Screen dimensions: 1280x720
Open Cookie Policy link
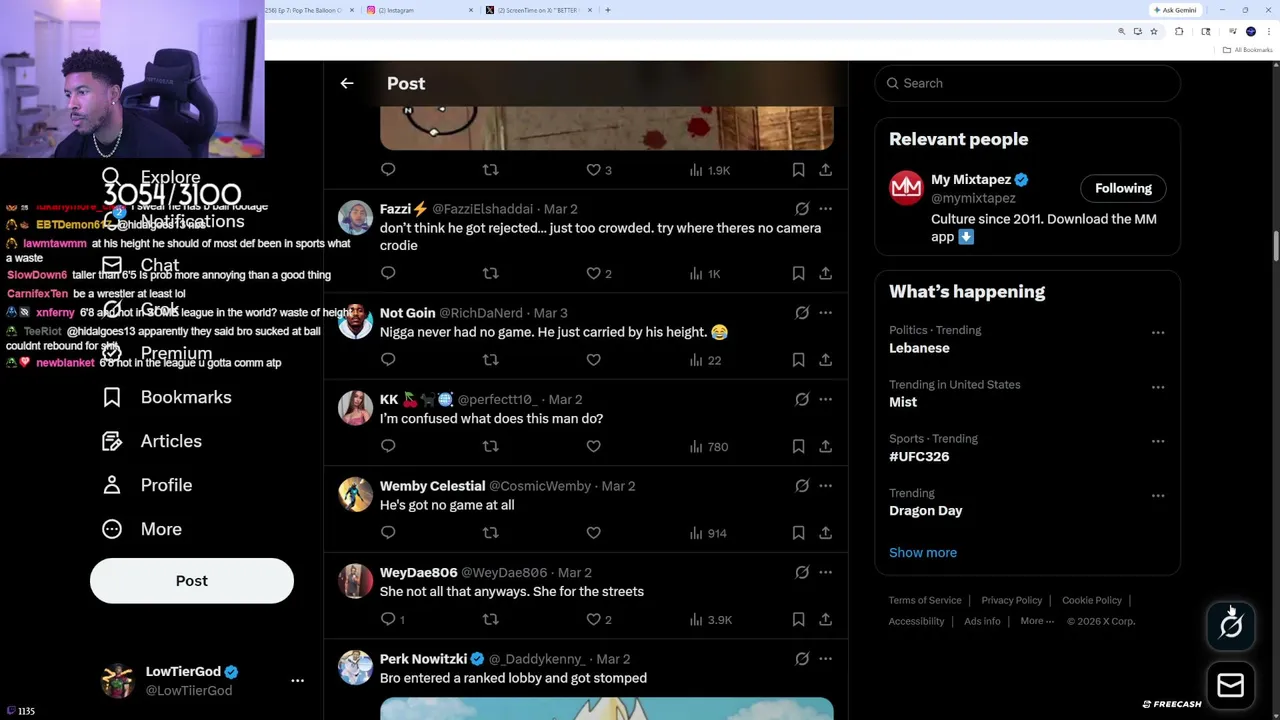[1092, 600]
